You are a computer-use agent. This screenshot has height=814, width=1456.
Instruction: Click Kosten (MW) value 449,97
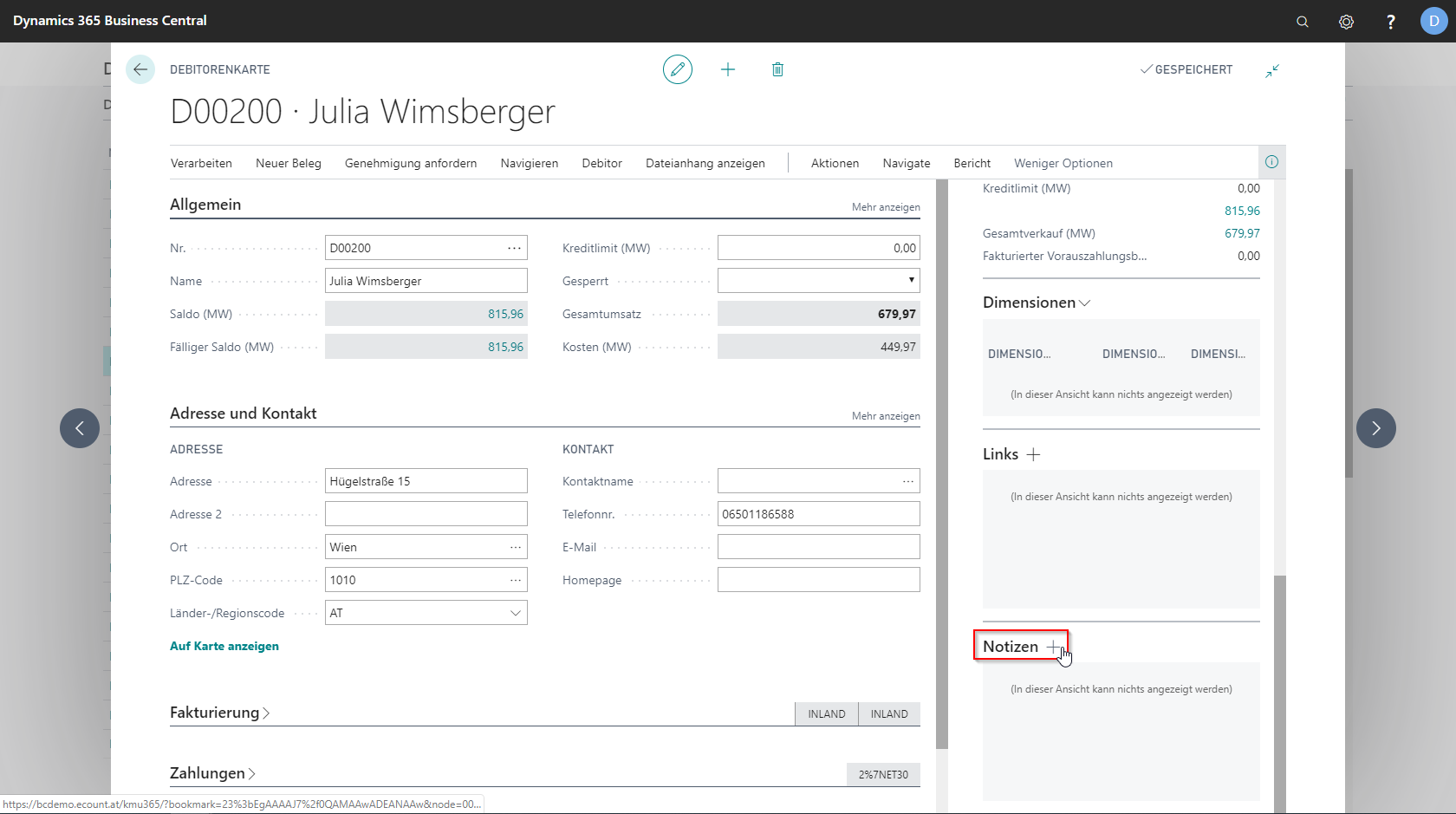pyautogui.click(x=818, y=347)
